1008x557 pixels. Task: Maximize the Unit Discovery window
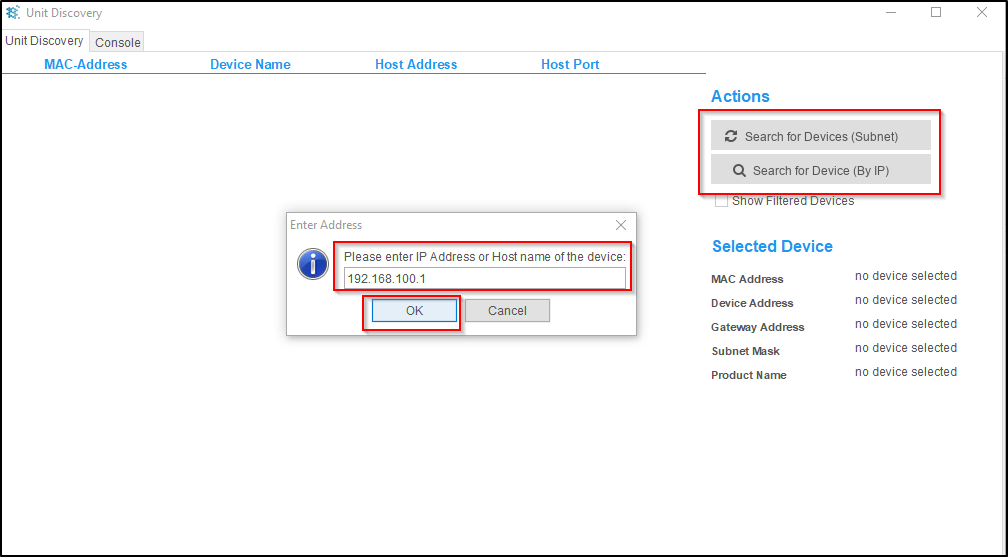point(936,13)
